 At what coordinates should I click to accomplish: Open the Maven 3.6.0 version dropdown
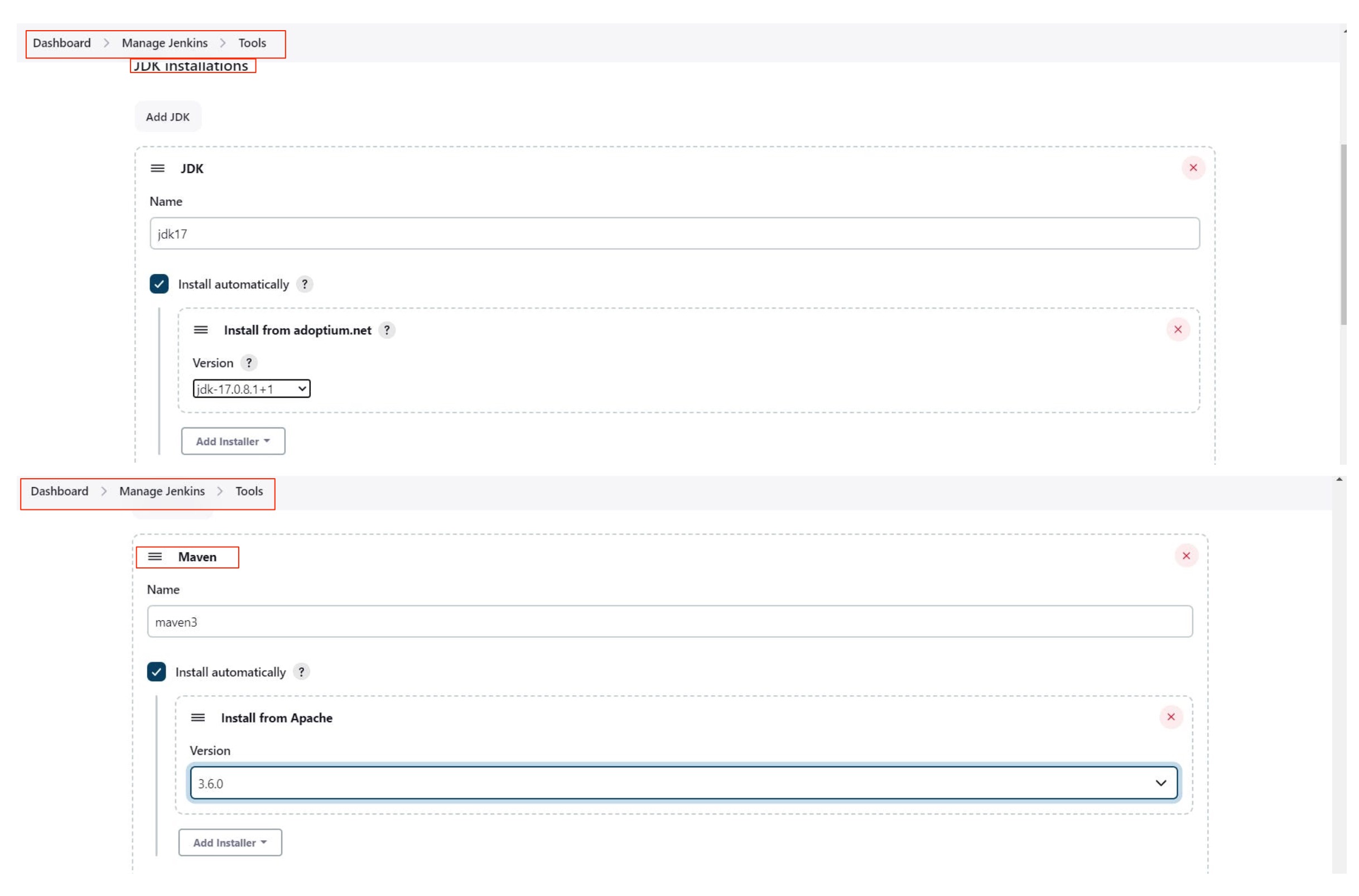(683, 783)
